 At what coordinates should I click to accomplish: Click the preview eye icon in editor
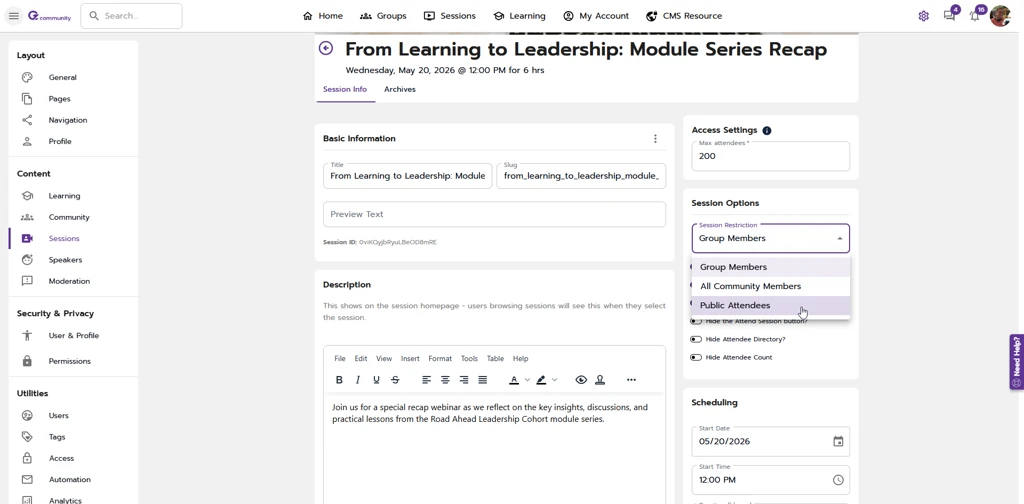pyautogui.click(x=581, y=380)
